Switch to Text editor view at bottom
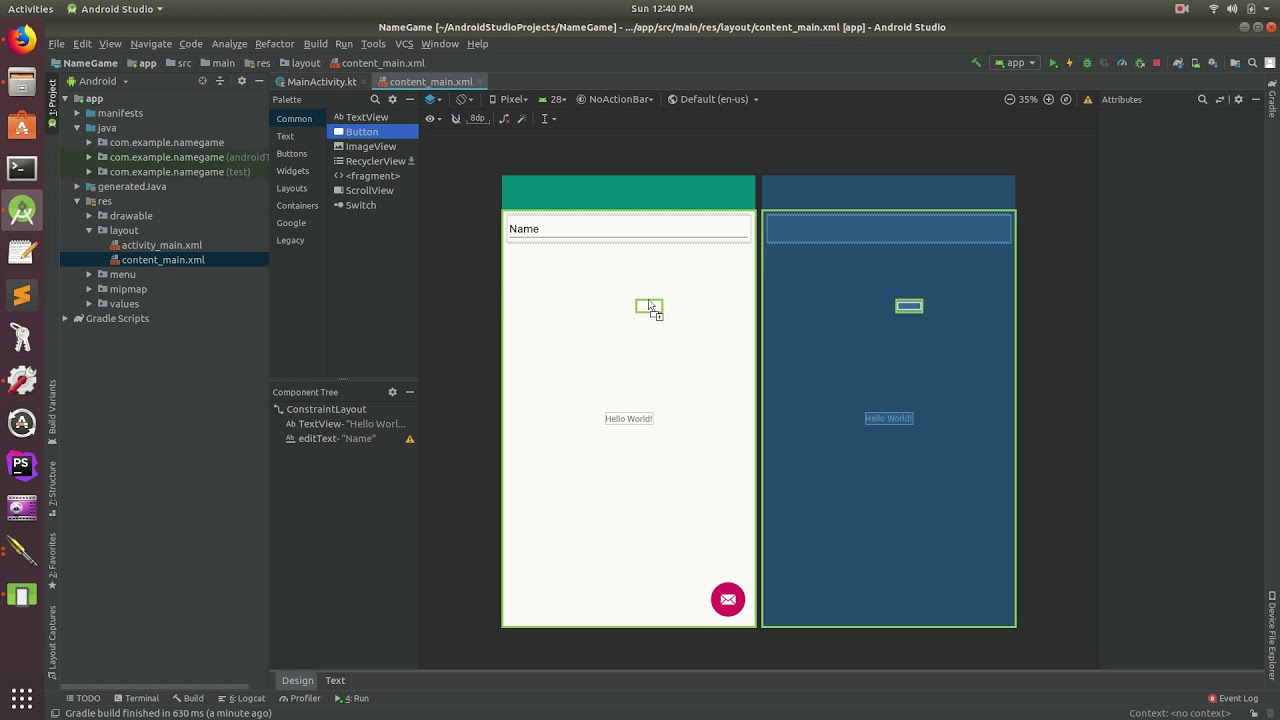Image resolution: width=1280 pixels, height=720 pixels. tap(335, 680)
